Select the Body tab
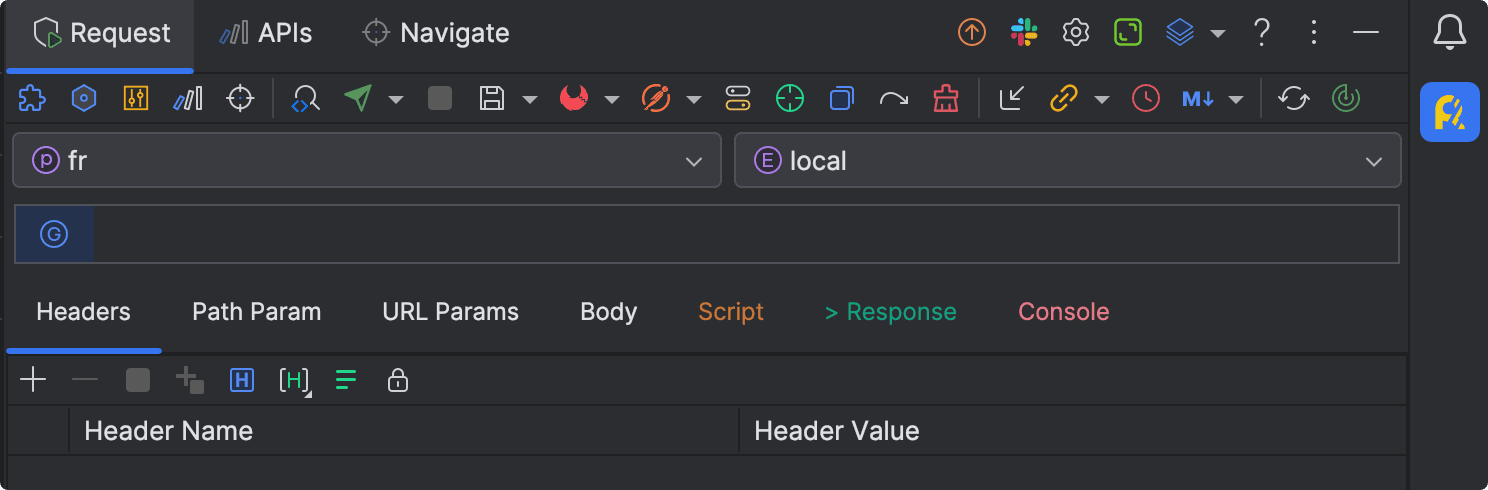Viewport: 1488px width, 490px height. [609, 312]
